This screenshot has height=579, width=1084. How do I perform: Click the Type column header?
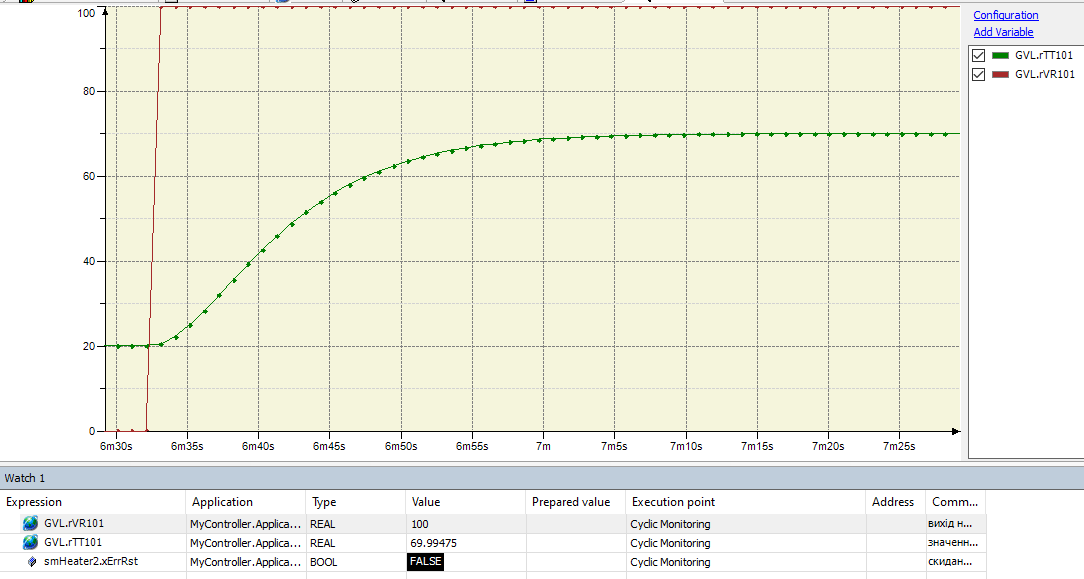point(324,502)
